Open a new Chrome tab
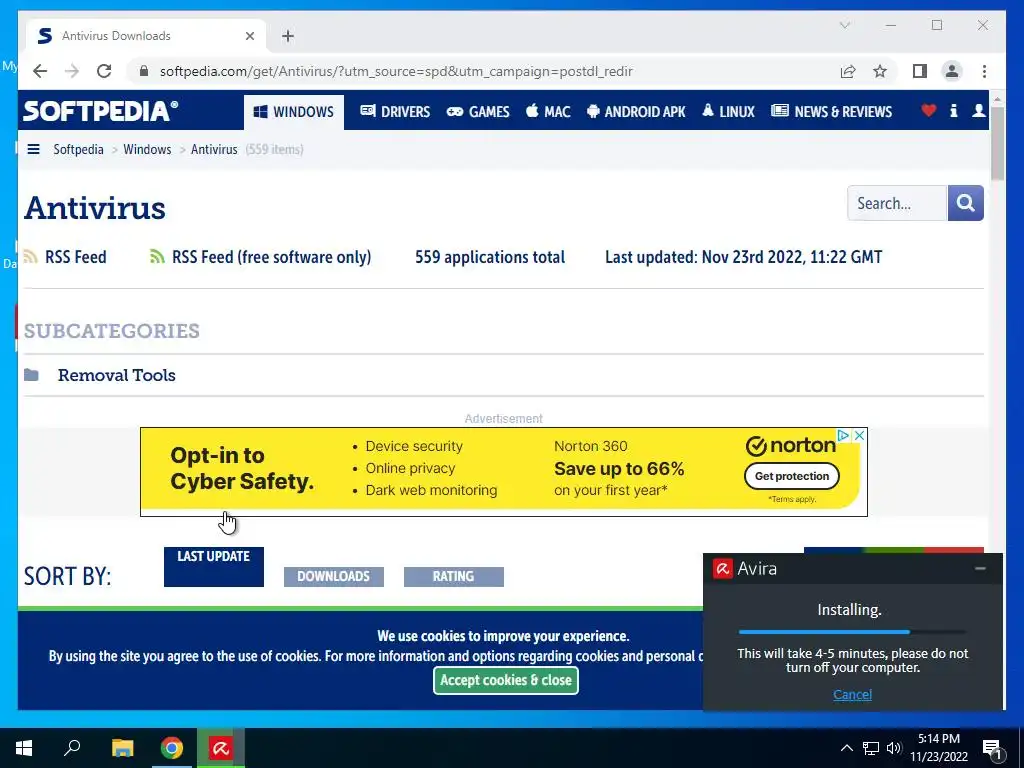This screenshot has width=1024, height=768. point(288,36)
